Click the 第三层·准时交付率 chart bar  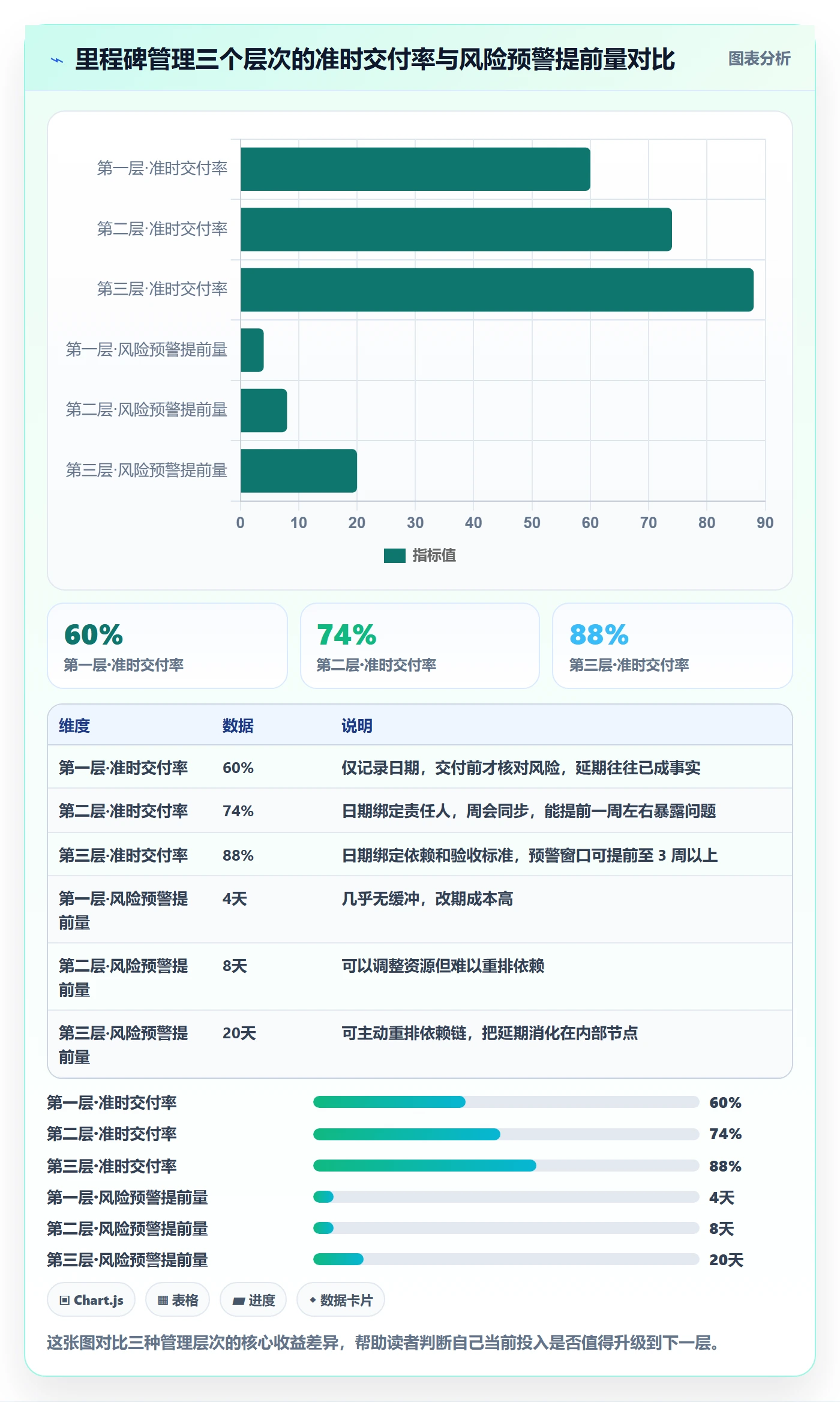(x=497, y=290)
